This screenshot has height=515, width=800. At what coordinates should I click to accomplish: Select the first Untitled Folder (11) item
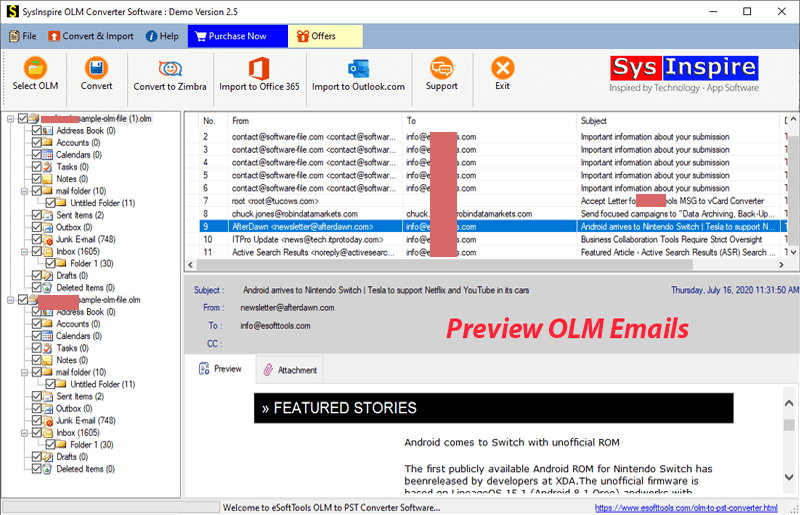click(x=103, y=203)
